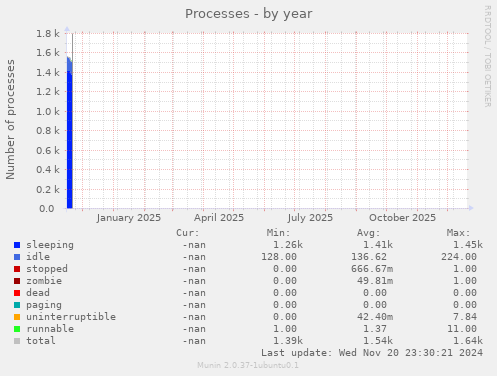
Task: Select the 'stopped' legend label
Action: coord(47,269)
